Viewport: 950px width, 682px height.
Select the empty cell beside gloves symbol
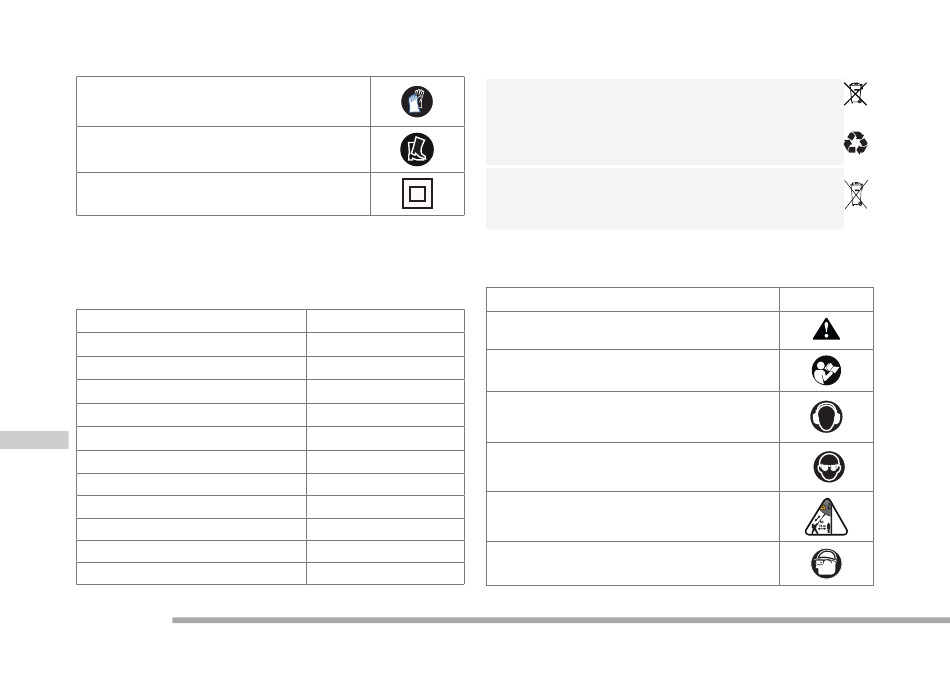coord(224,102)
